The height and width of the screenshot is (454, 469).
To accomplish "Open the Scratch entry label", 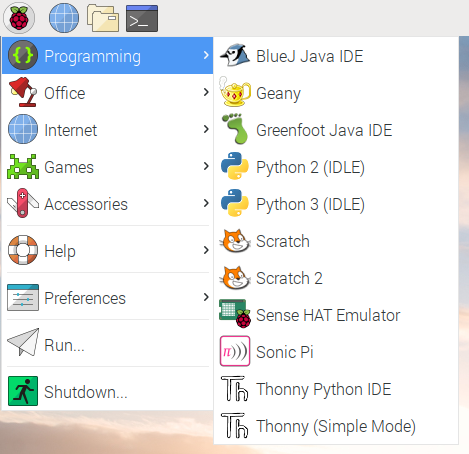I will pyautogui.click(x=283, y=241).
